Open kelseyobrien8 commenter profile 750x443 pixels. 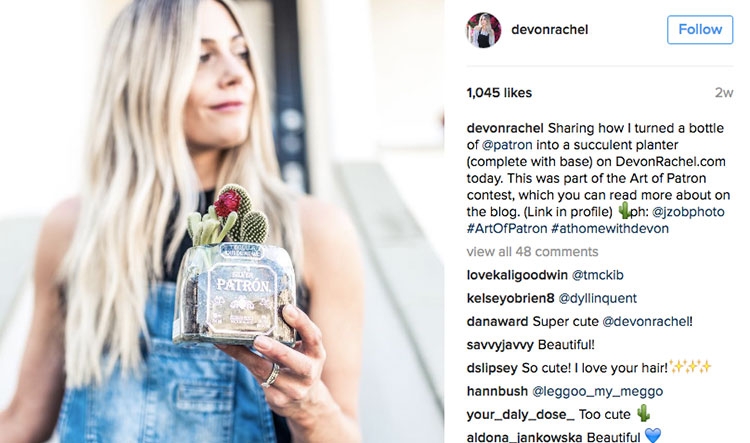point(510,299)
